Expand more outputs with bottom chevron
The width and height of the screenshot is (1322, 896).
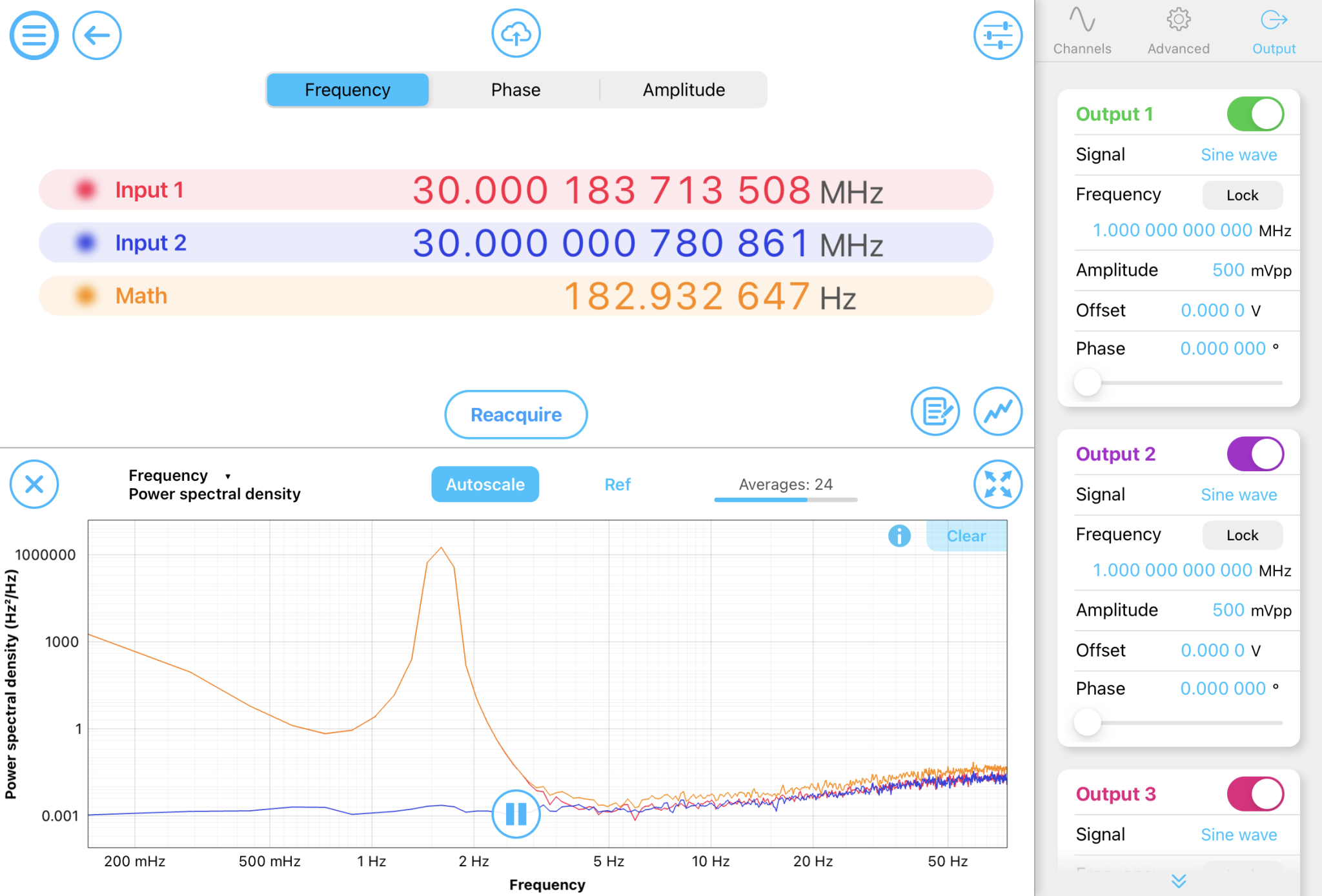coord(1179,881)
